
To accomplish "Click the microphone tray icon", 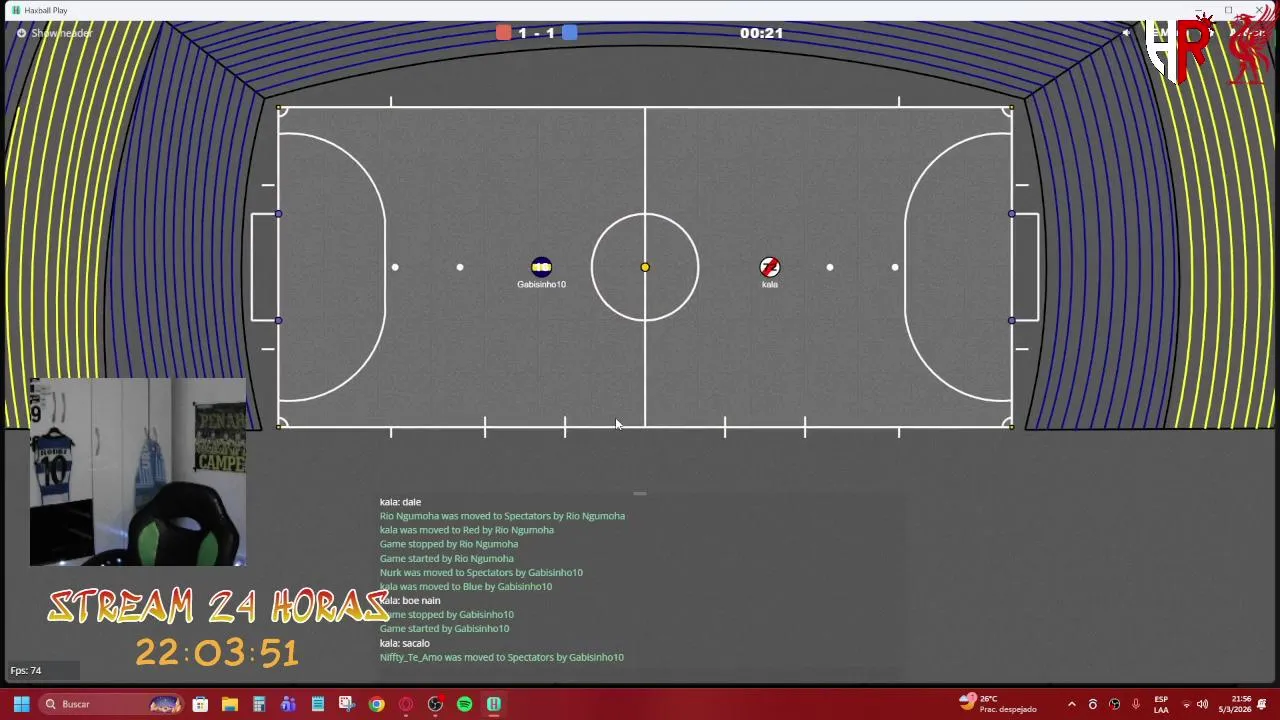I will pos(1136,704).
